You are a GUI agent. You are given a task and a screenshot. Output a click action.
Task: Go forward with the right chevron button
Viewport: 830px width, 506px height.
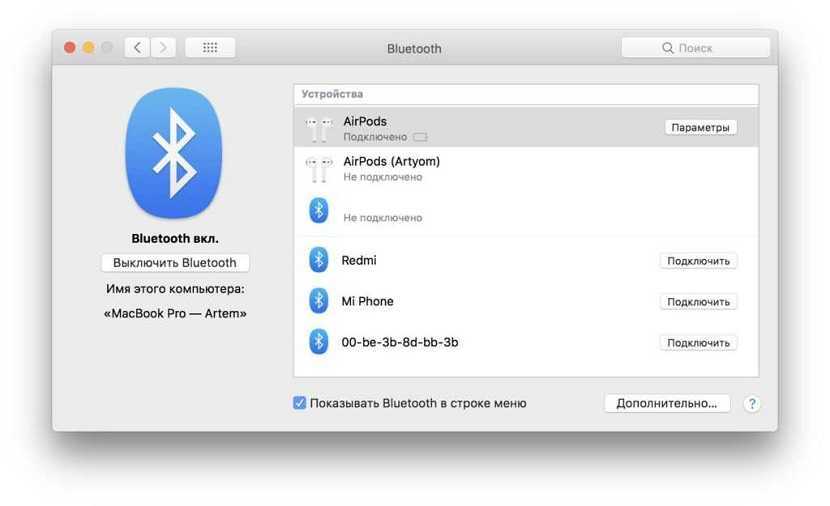pos(163,48)
